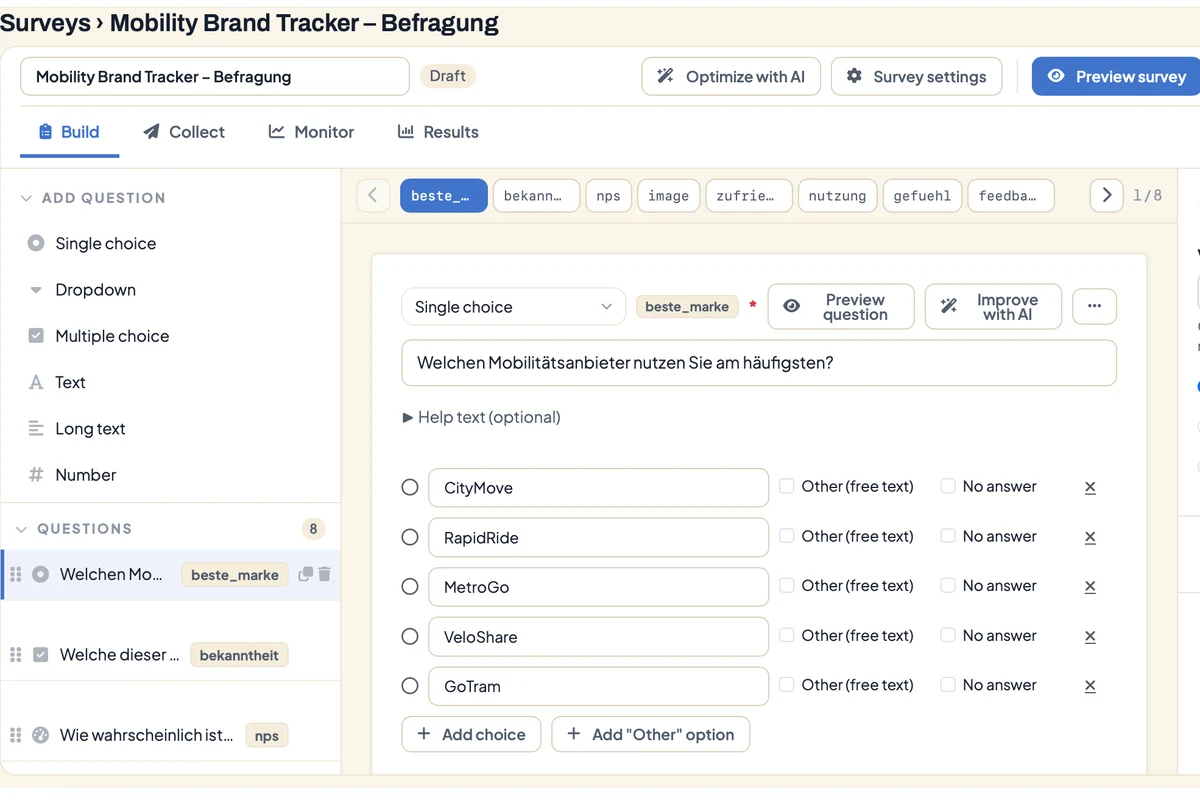The image size is (1200, 800).
Task: Edit the survey title field
Action: [215, 76]
